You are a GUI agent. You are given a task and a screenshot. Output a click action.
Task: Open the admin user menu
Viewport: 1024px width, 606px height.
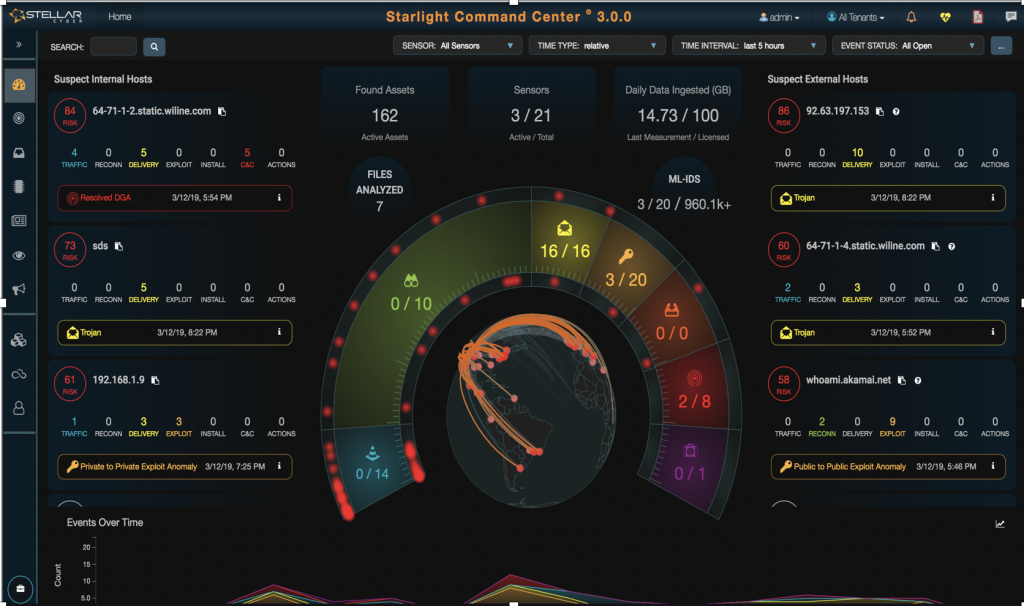coord(779,18)
